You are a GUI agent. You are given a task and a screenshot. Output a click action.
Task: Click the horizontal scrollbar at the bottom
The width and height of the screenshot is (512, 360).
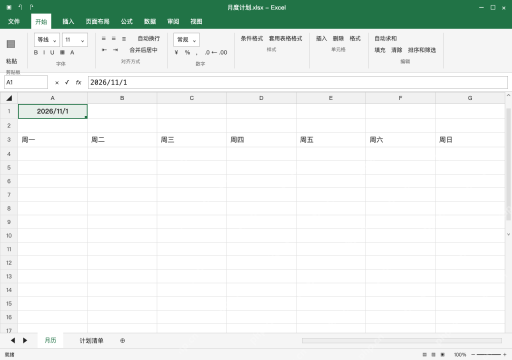[402, 340]
